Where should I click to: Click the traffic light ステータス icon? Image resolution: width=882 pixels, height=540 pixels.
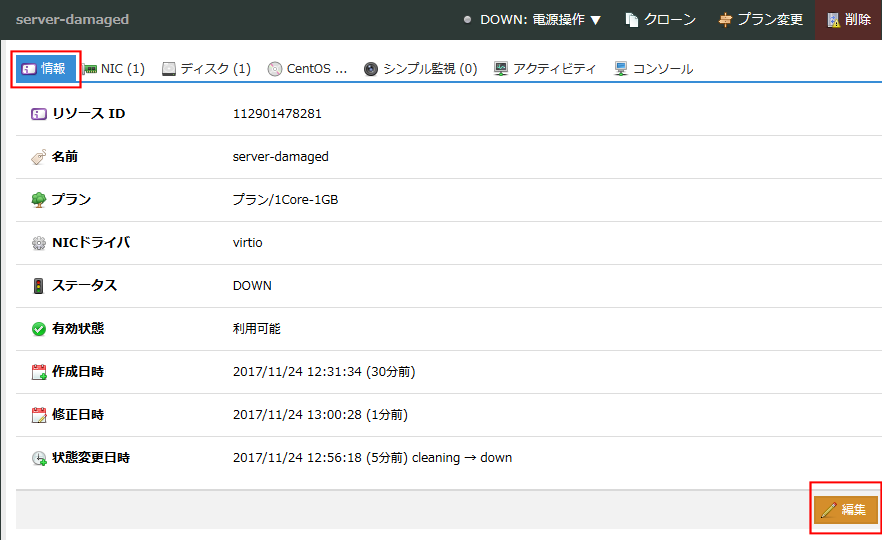[39, 286]
